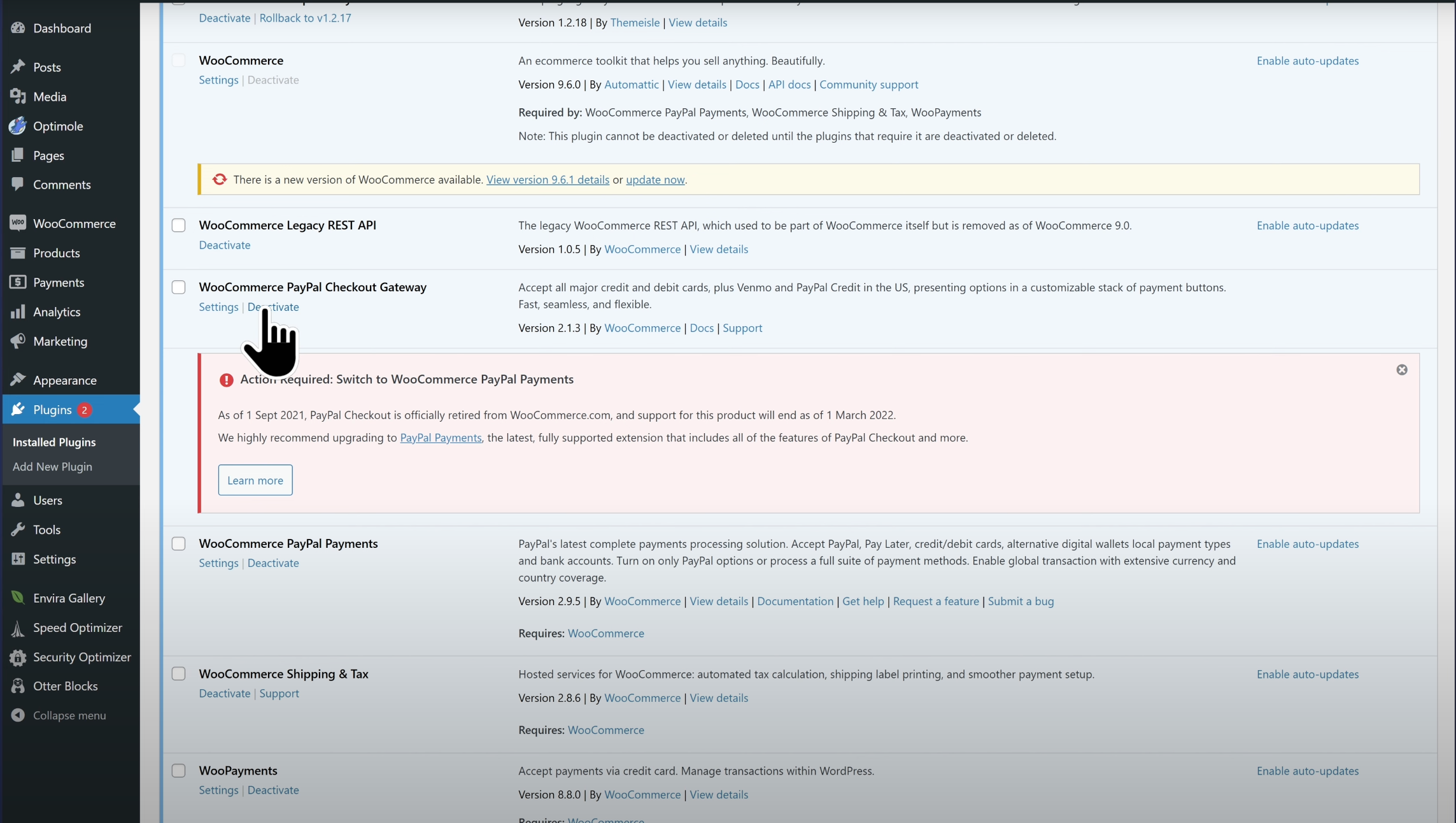
Task: Click the Marketing megaphone icon
Action: (x=18, y=341)
